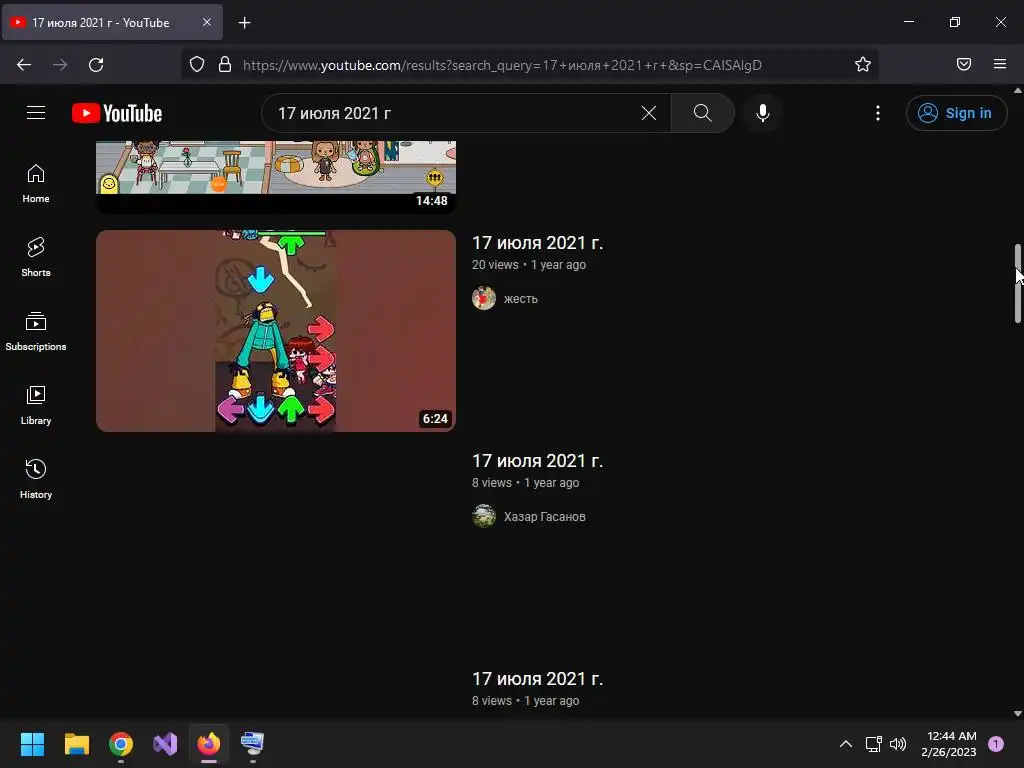Open the channel 'жесть'
The image size is (1024, 768).
pos(520,298)
